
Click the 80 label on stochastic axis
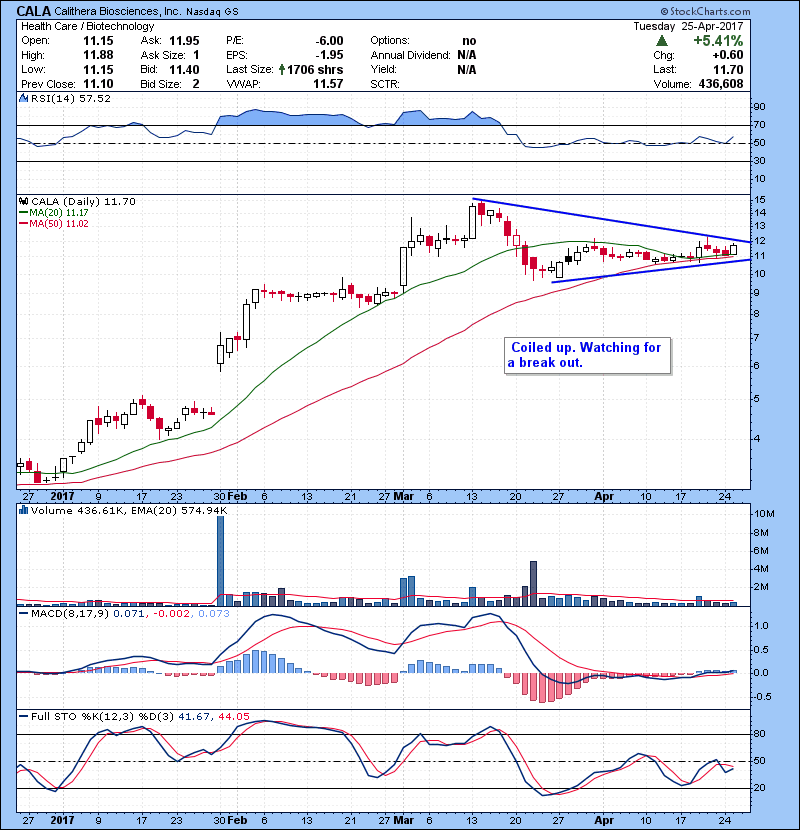[x=759, y=734]
